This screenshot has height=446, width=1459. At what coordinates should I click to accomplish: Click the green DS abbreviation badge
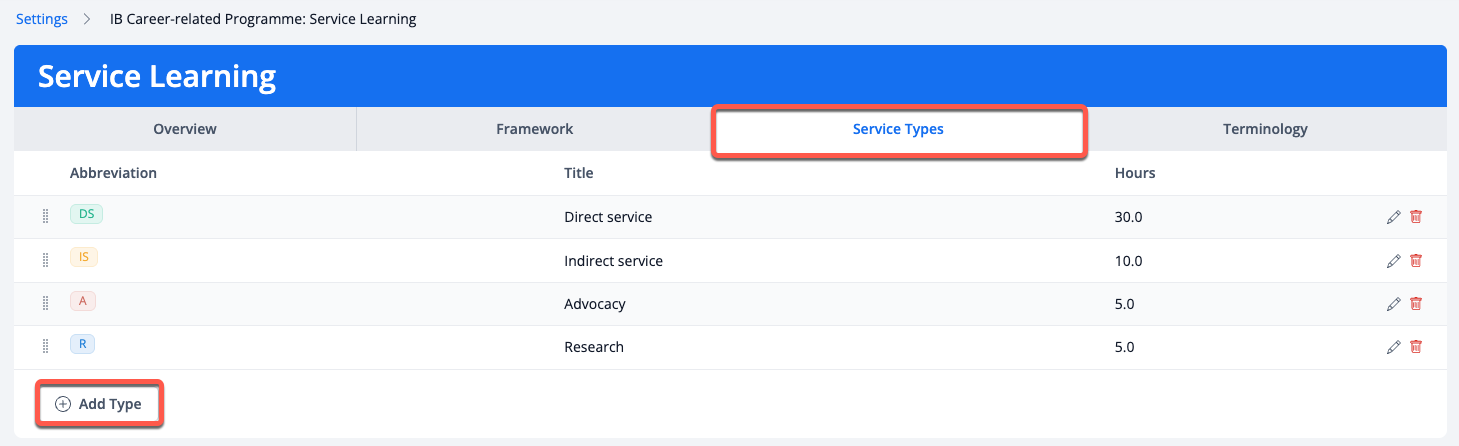click(x=86, y=213)
